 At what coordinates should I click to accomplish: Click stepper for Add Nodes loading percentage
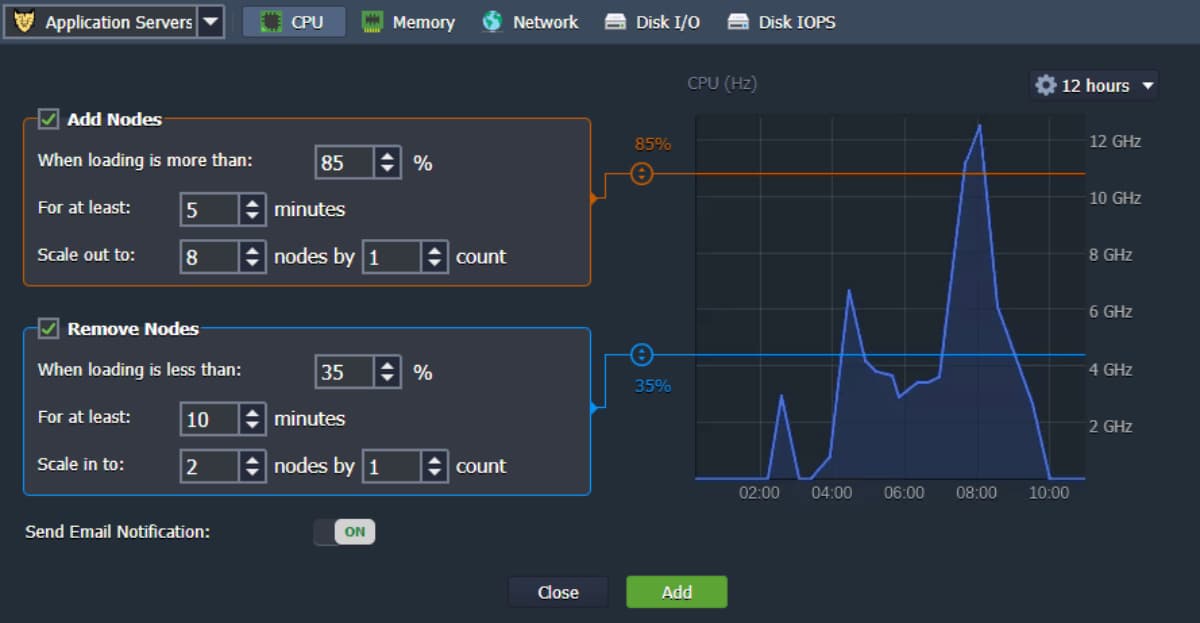[x=387, y=163]
